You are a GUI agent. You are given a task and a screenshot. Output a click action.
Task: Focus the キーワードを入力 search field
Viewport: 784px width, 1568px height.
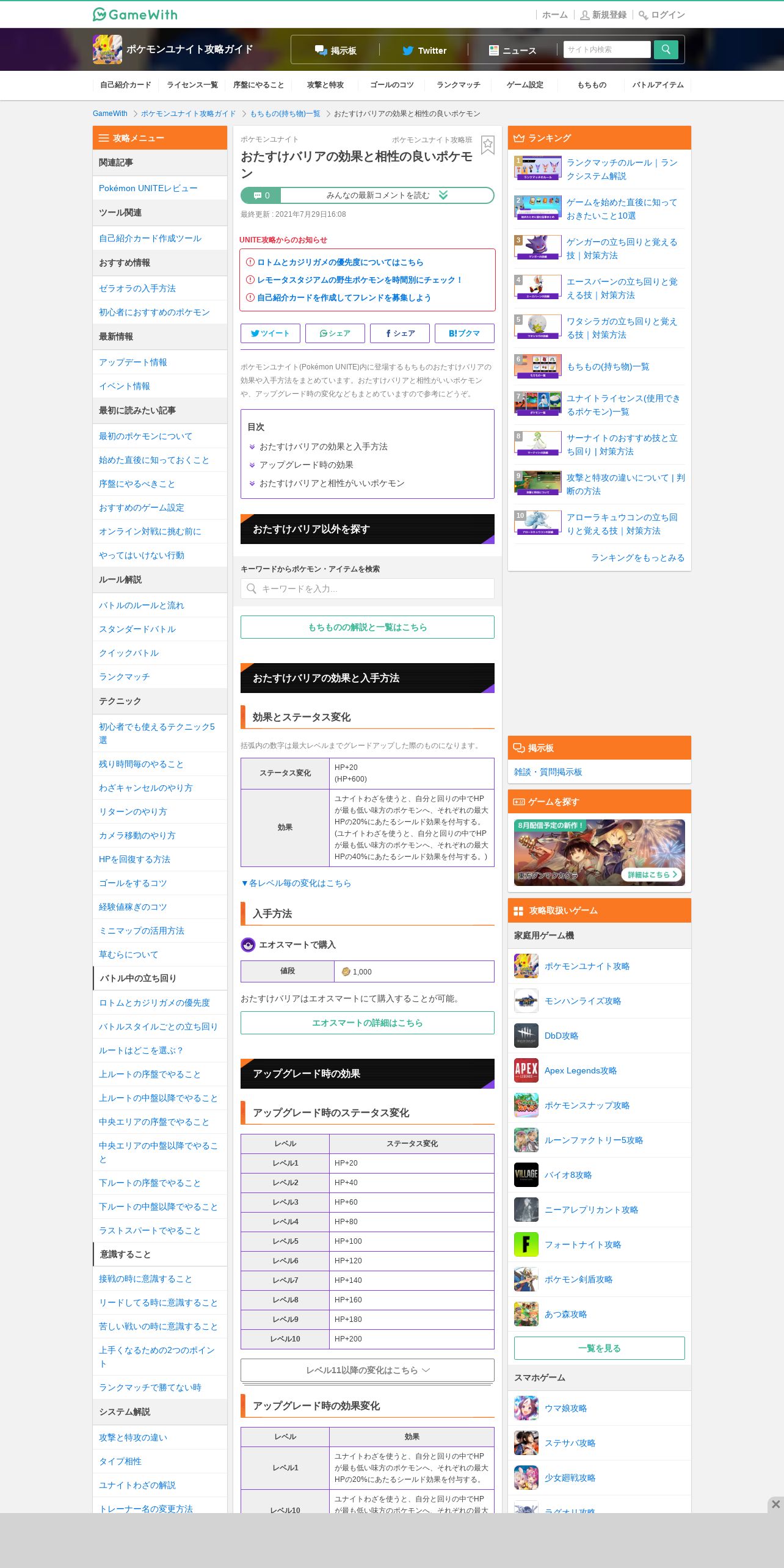[x=368, y=589]
